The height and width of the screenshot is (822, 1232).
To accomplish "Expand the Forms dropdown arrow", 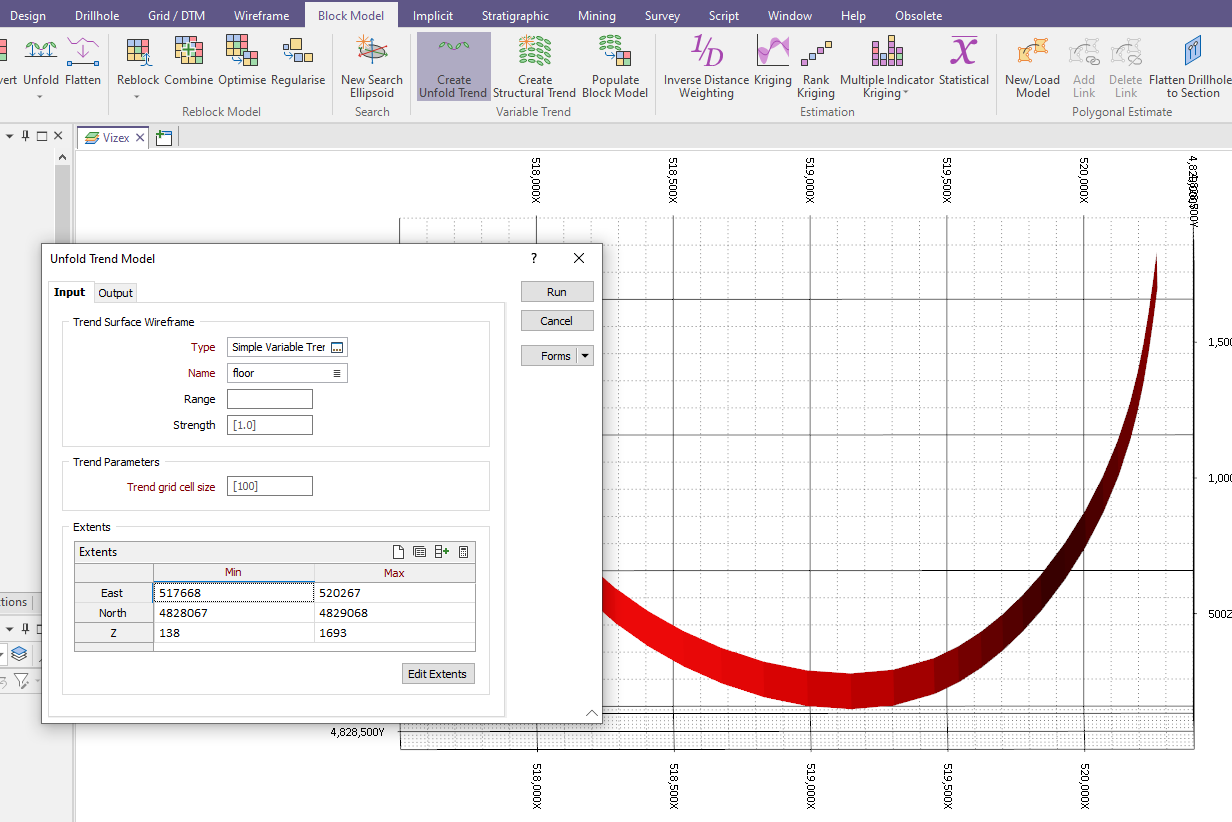I will (x=584, y=355).
